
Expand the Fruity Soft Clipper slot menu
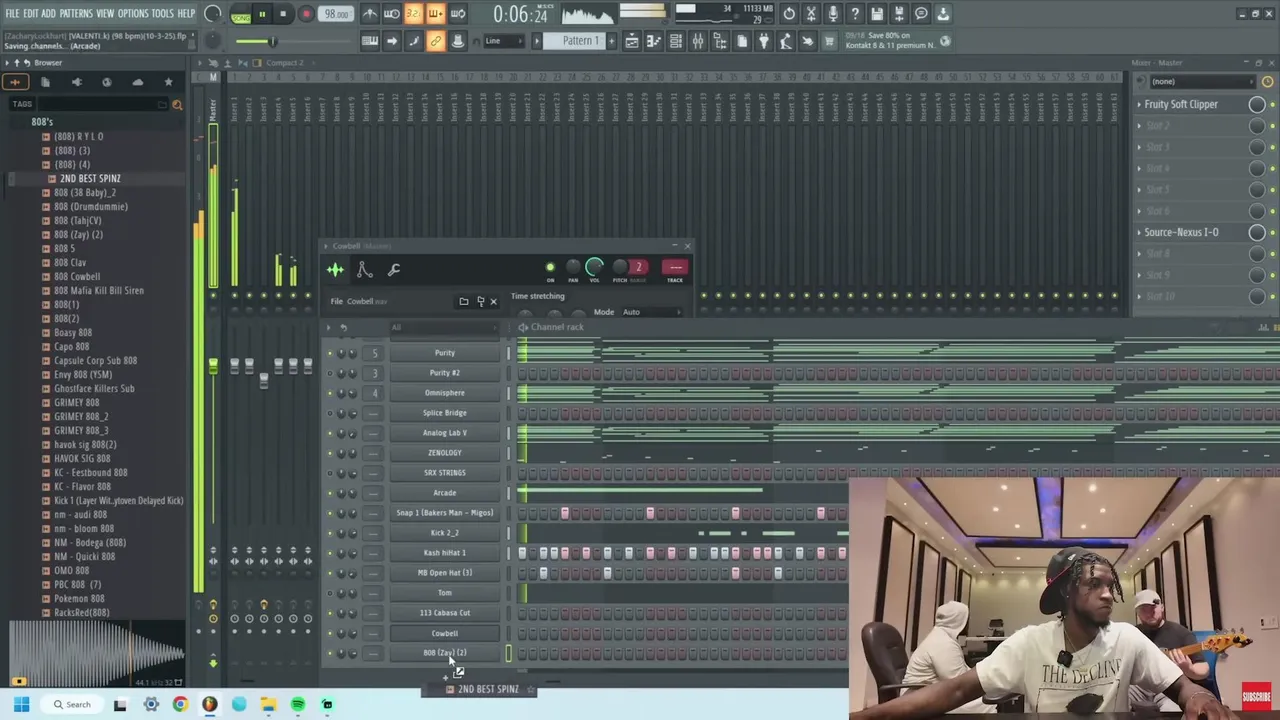tap(1139, 104)
